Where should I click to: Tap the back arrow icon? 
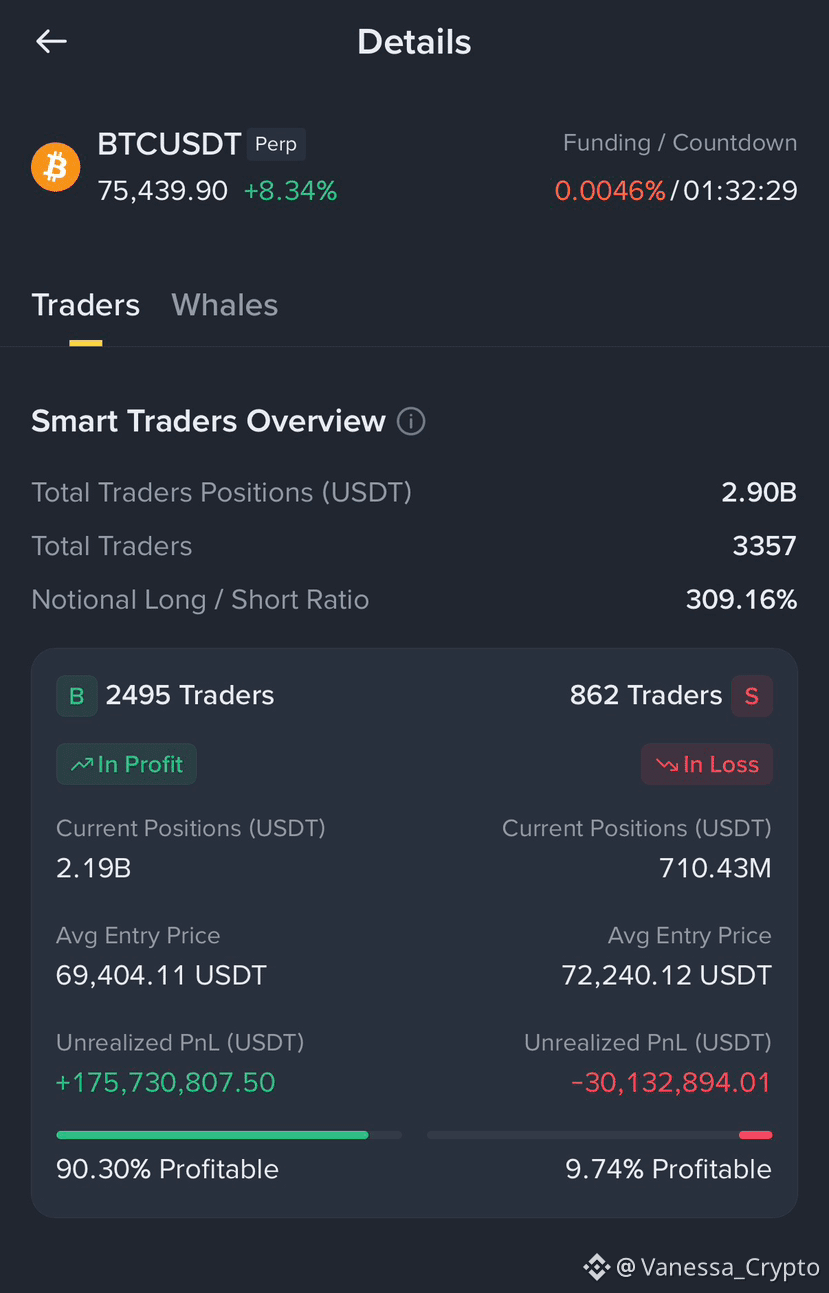tap(51, 41)
